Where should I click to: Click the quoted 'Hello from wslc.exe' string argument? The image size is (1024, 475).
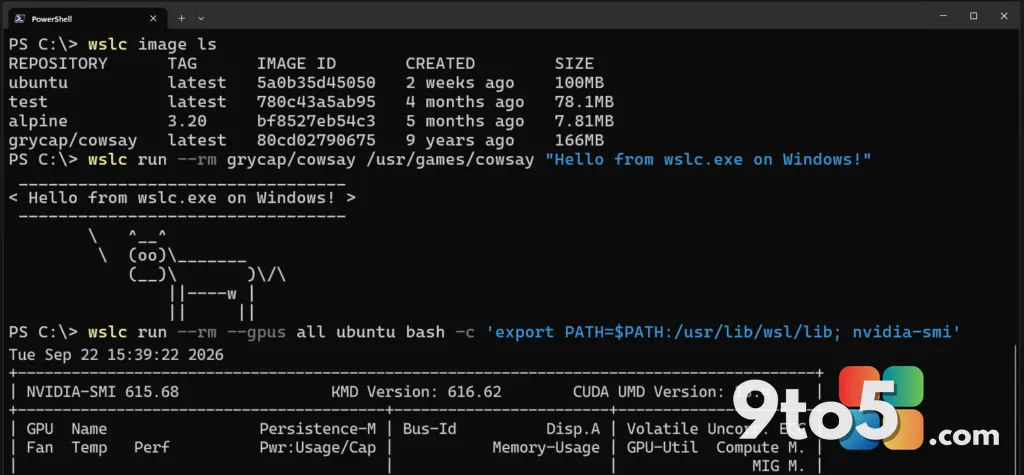click(709, 159)
